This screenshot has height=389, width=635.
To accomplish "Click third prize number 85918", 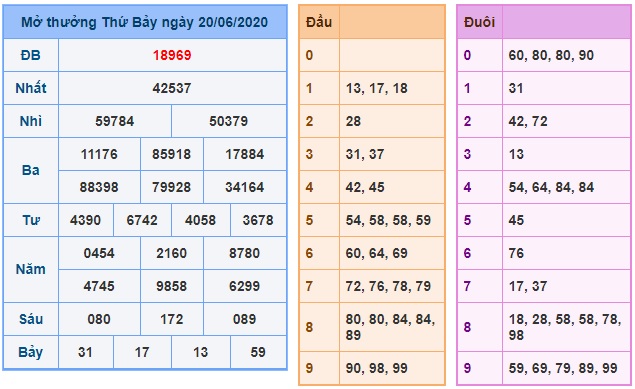I will [x=172, y=154].
